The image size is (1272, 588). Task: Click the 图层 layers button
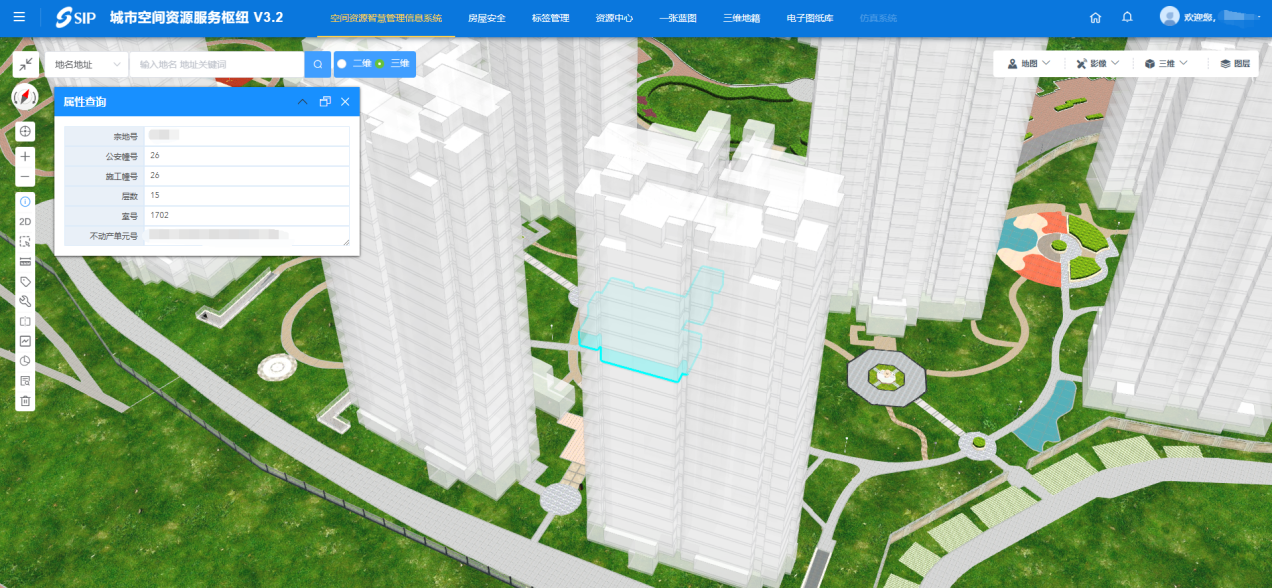tap(1235, 63)
